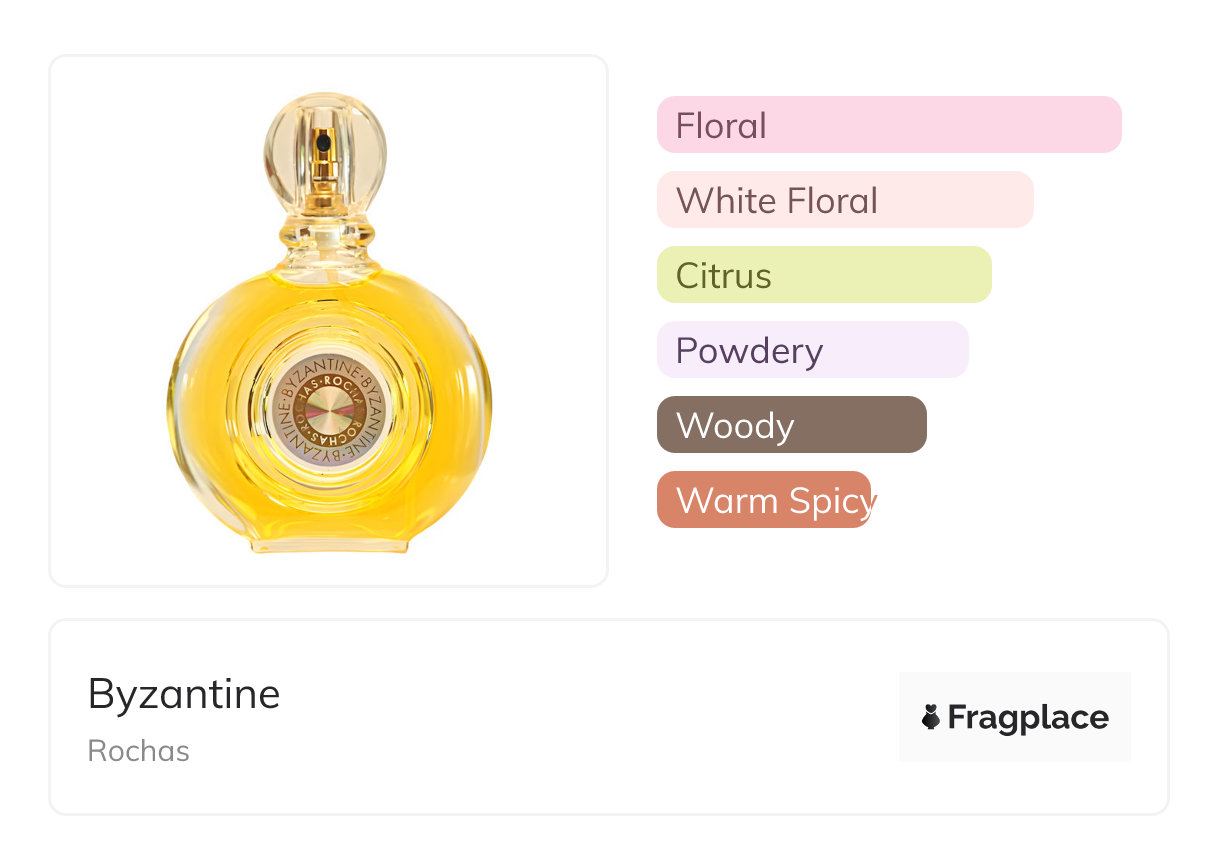This screenshot has width=1218, height=864.
Task: Click the "Floral" label text
Action: pos(721,126)
